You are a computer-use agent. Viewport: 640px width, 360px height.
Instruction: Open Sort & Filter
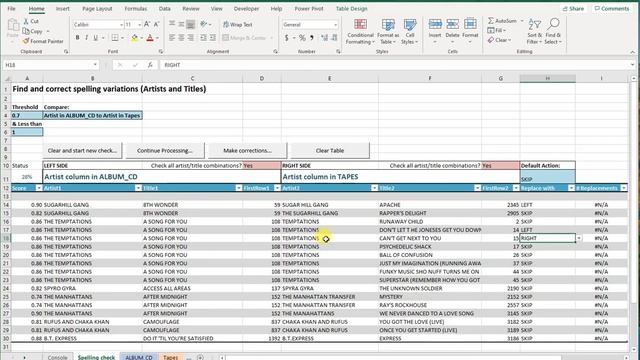click(534, 31)
